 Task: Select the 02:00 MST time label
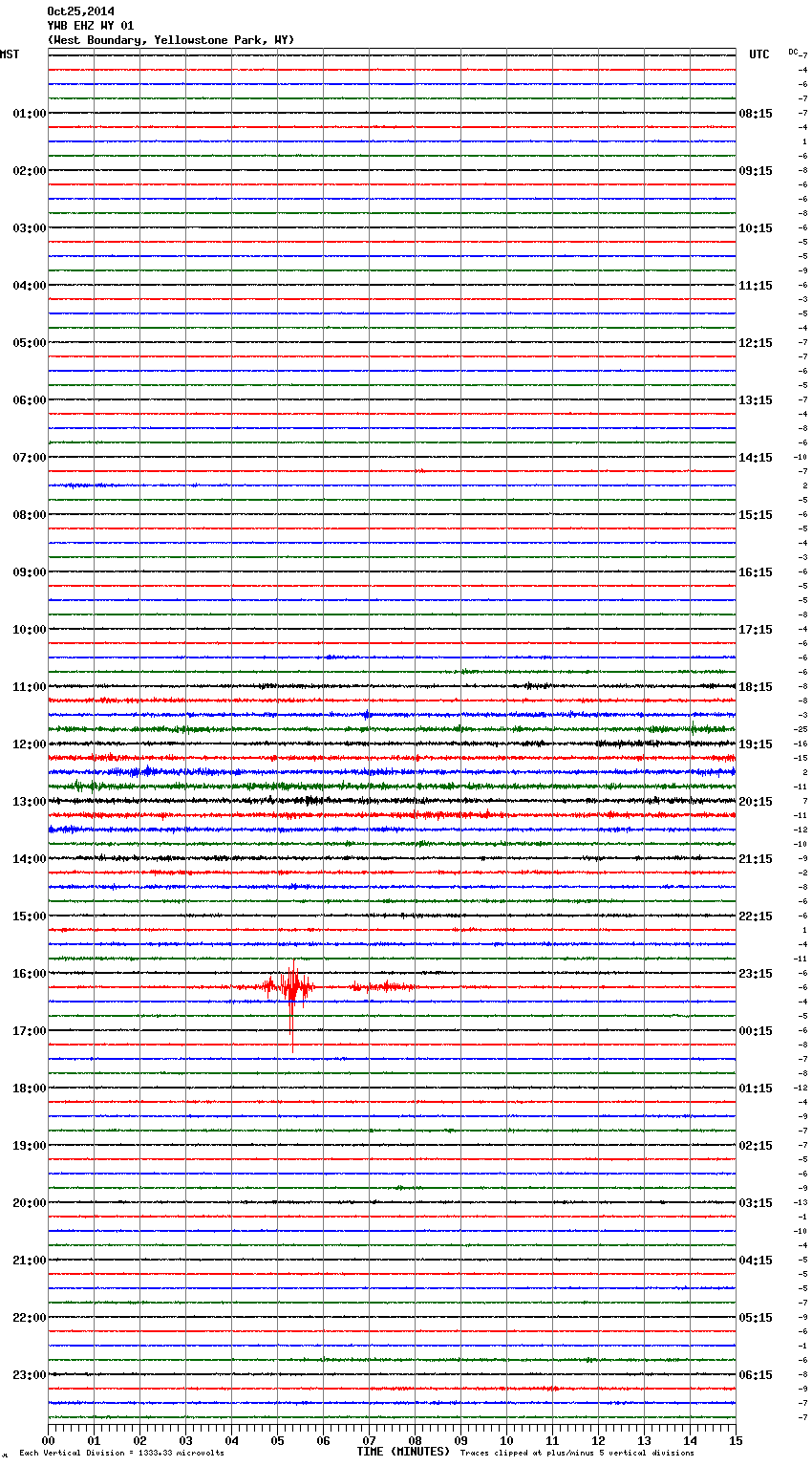30,171
